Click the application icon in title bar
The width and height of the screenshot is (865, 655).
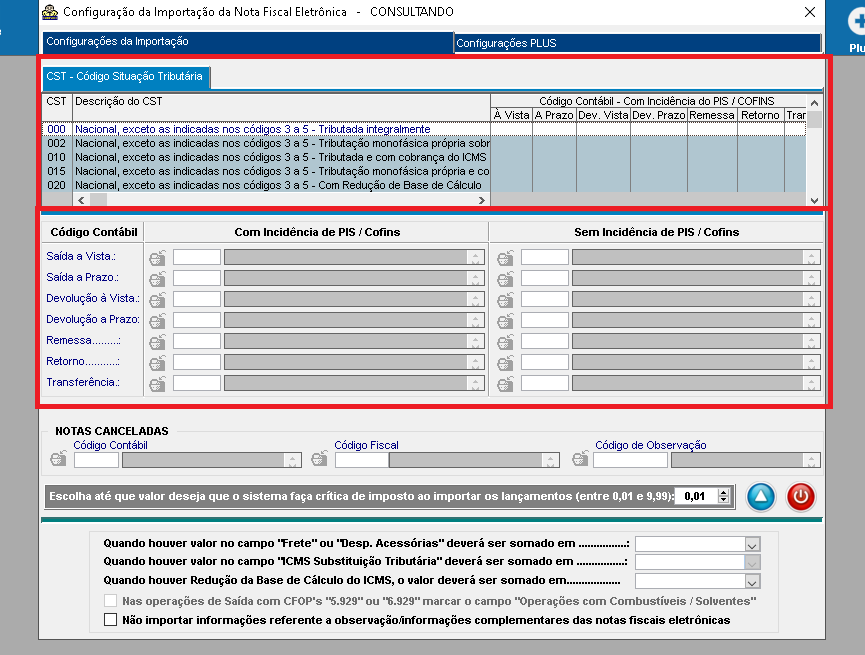coord(50,12)
